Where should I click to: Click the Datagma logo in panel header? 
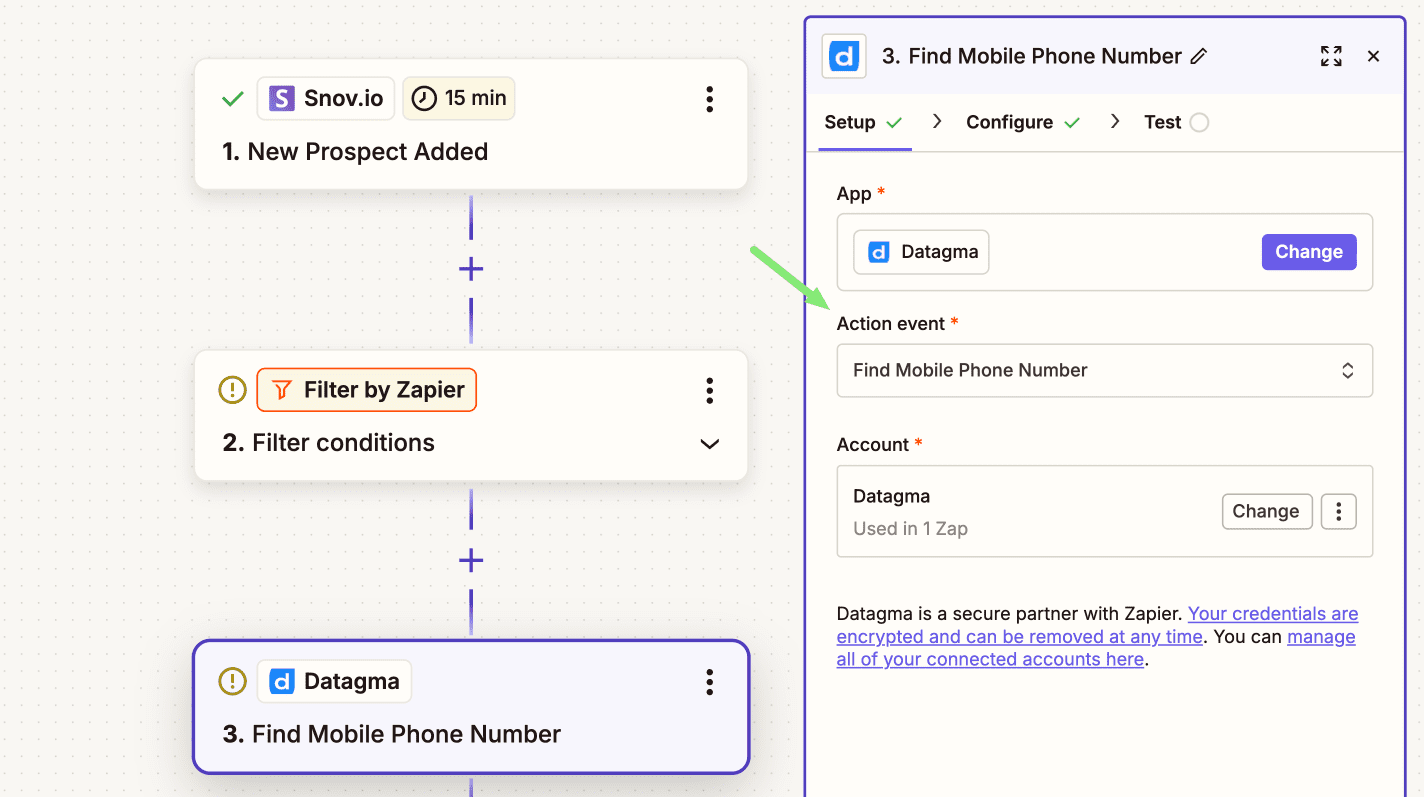point(844,56)
